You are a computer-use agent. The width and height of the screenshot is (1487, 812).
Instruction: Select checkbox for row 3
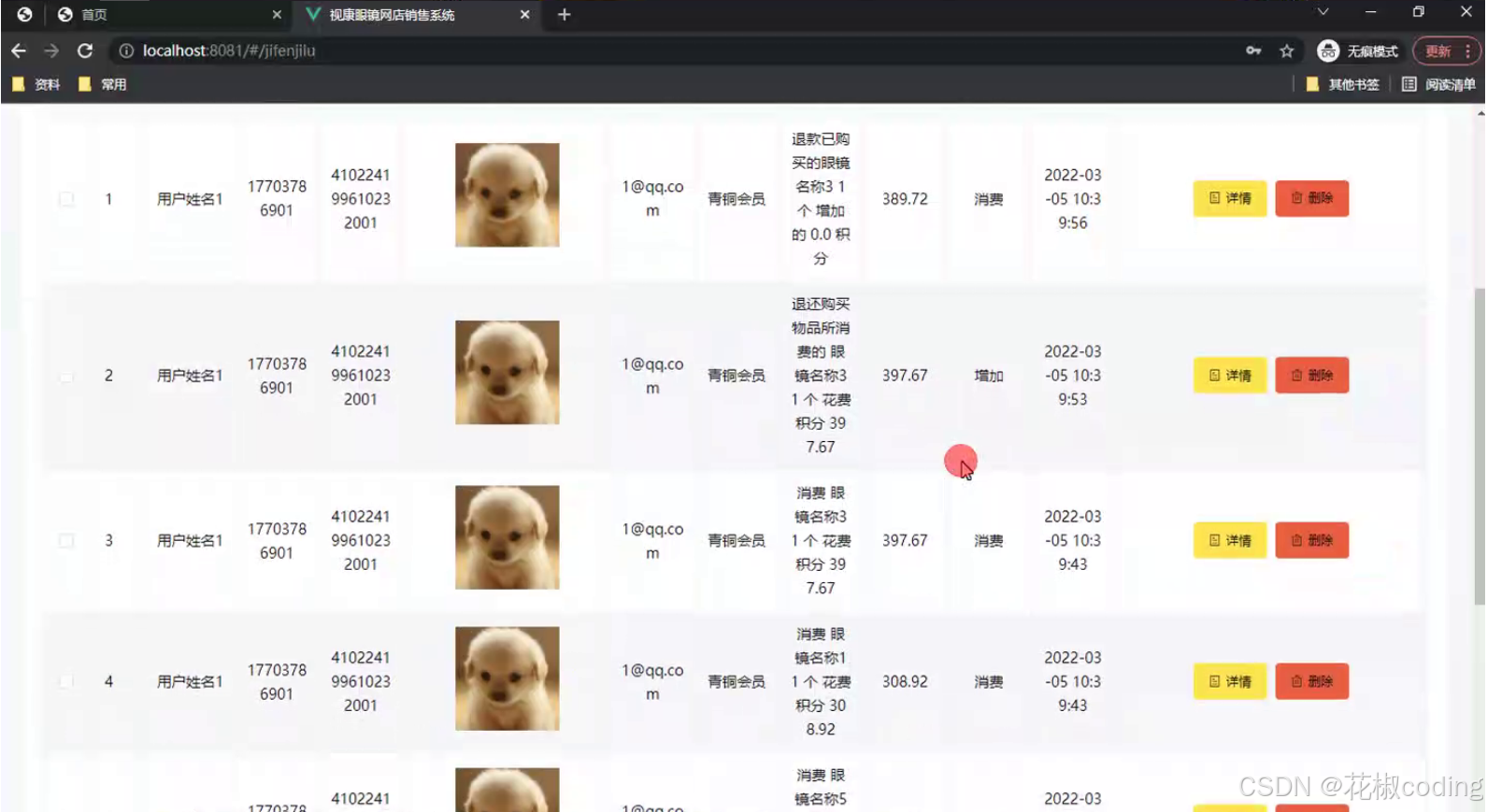pyautogui.click(x=66, y=540)
